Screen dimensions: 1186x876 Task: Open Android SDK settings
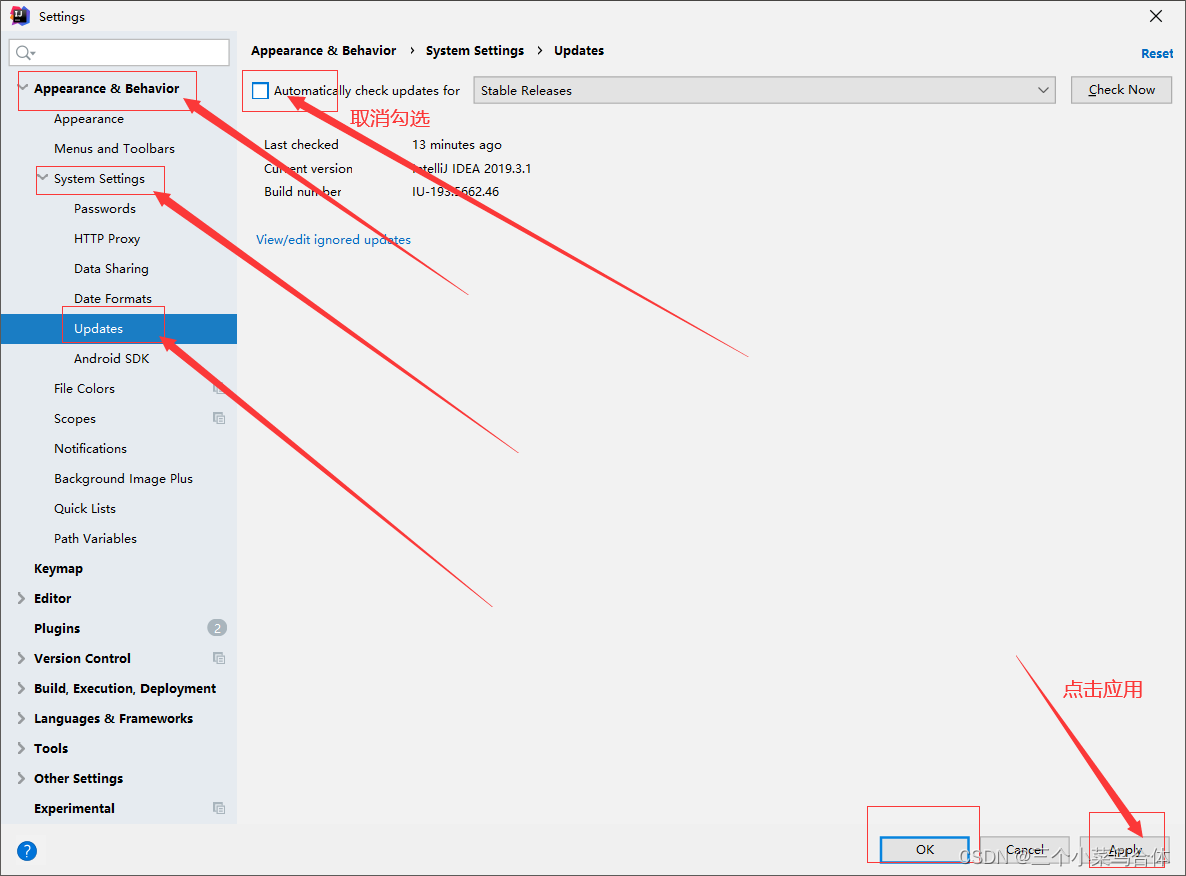click(x=111, y=359)
